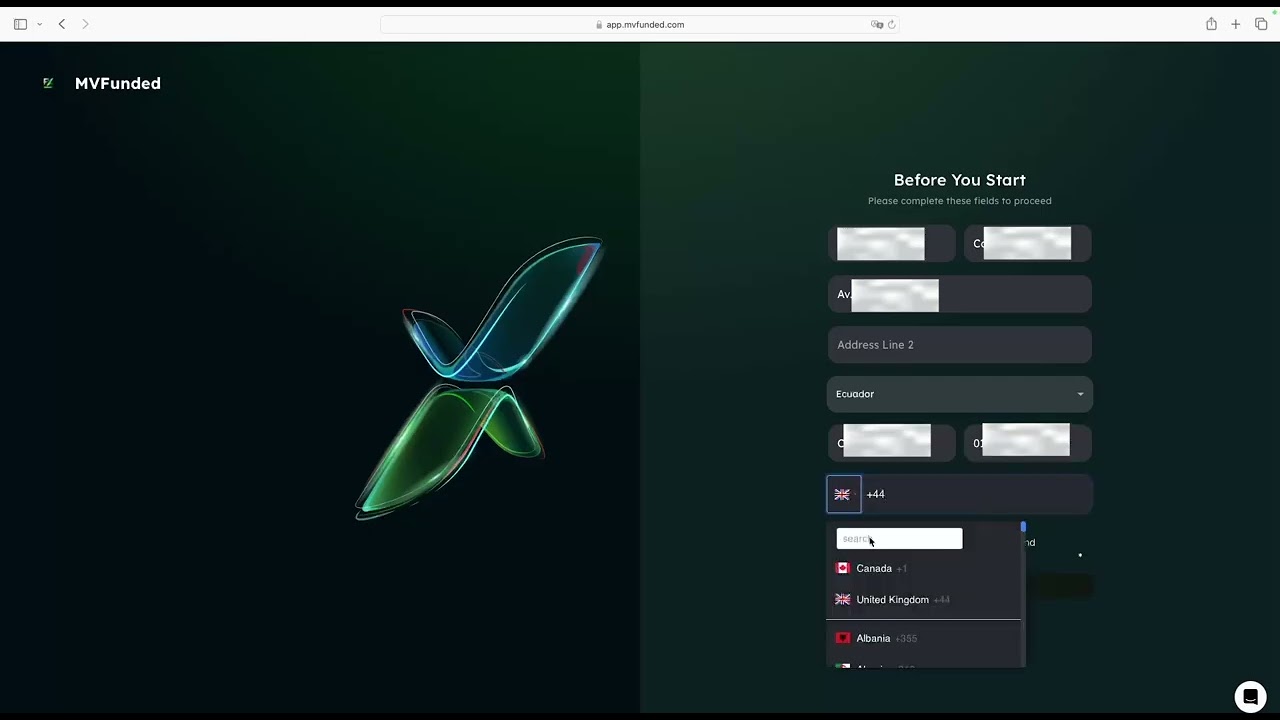Click "Please complete these fields to proceed" text

point(960,201)
